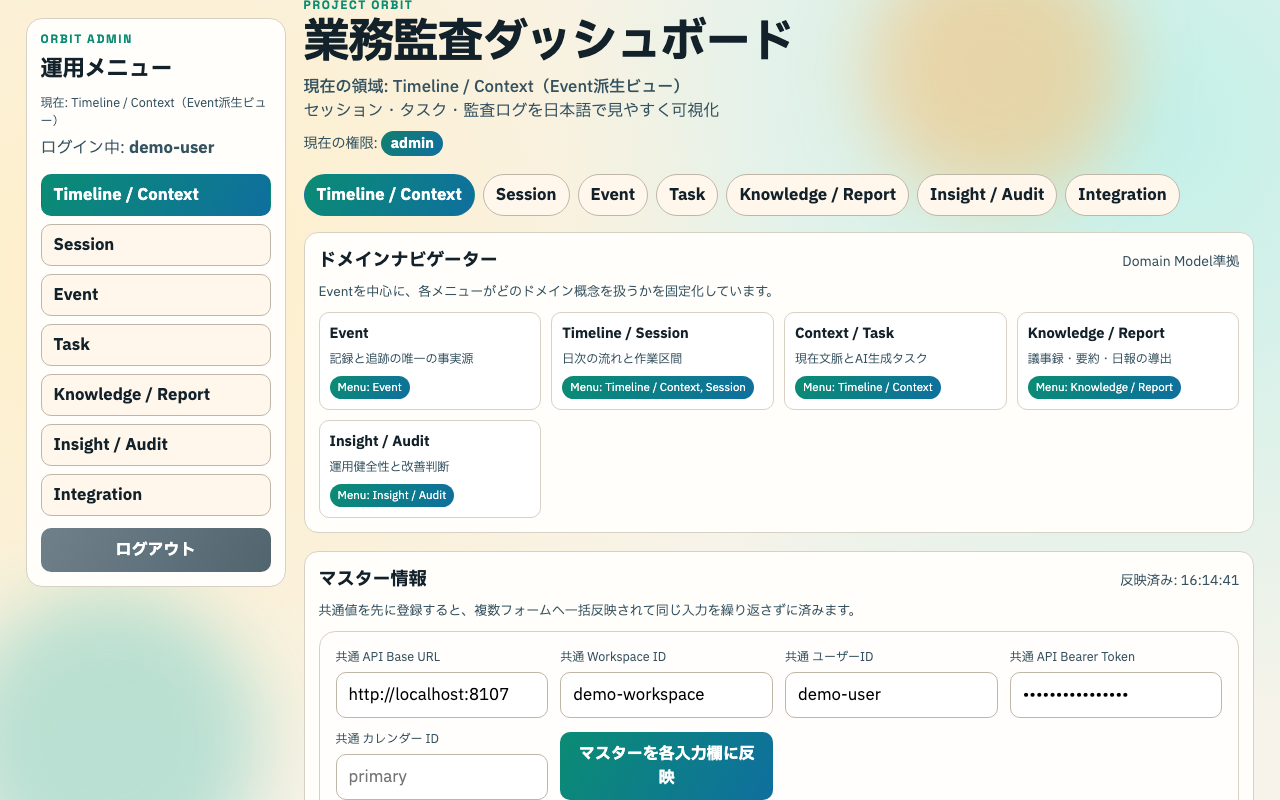Screen dimensions: 1280x800
Task: Click the 'ログイン中: demo-user' text
Action: pos(128,148)
